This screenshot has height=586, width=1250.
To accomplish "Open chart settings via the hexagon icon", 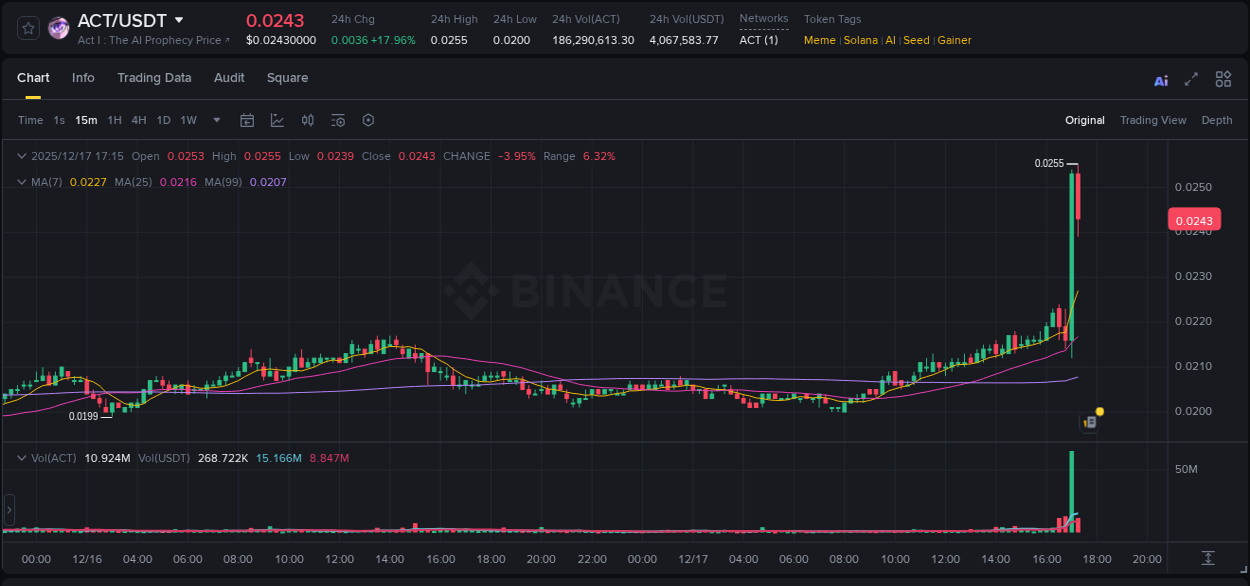I will click(368, 120).
